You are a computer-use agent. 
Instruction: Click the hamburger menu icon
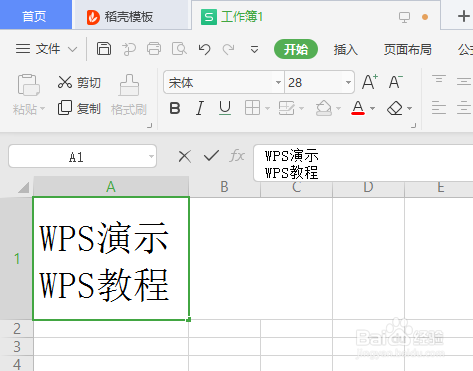[23, 49]
